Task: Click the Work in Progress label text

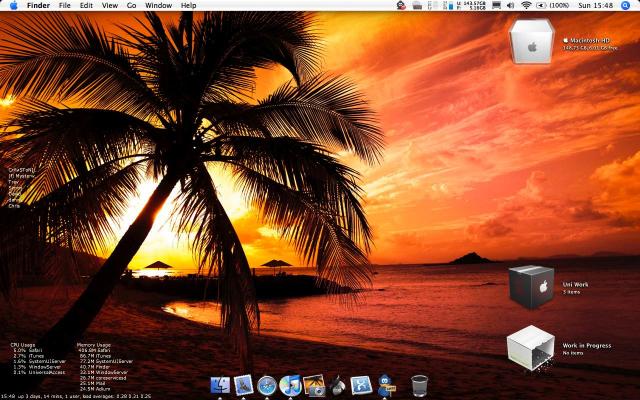Action: click(587, 345)
